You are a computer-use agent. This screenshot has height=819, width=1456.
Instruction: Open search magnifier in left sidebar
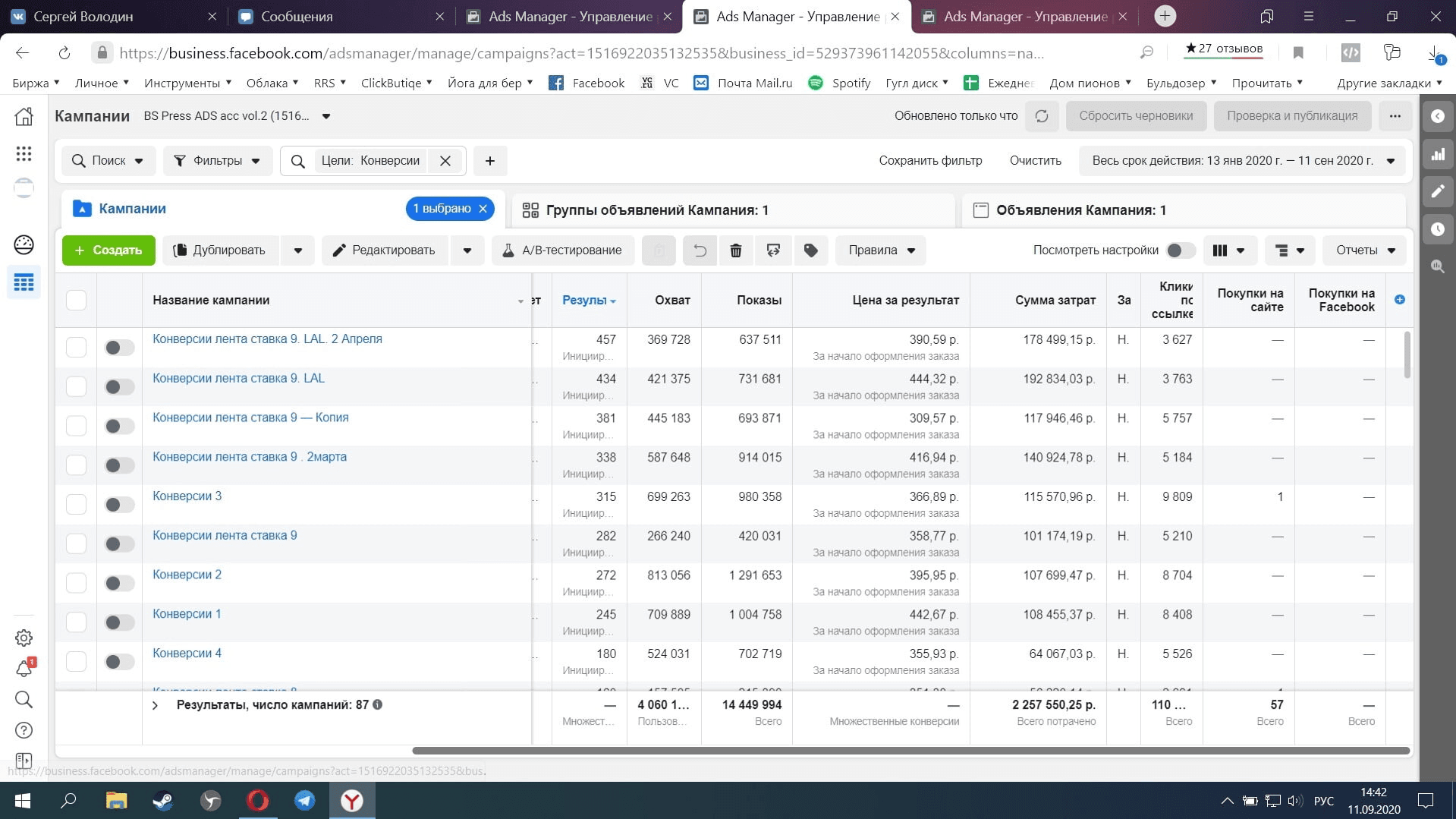pos(24,699)
